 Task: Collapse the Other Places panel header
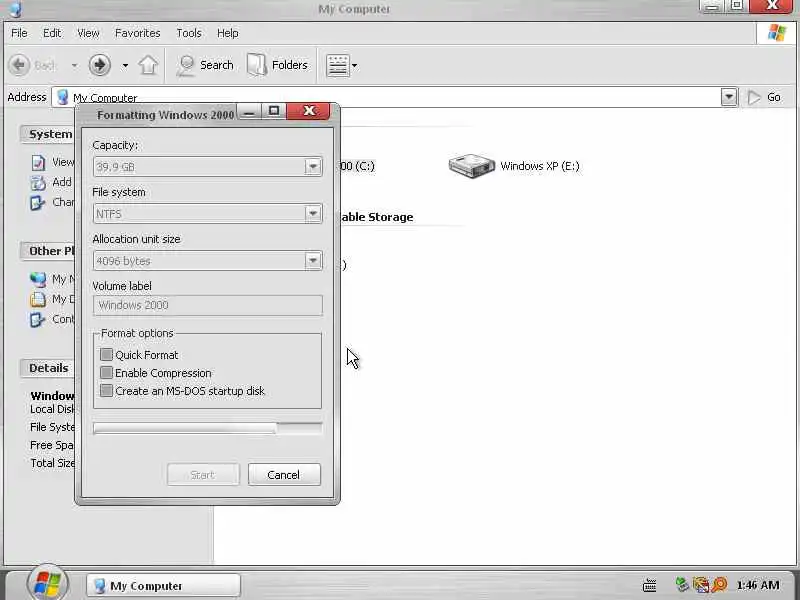point(48,251)
